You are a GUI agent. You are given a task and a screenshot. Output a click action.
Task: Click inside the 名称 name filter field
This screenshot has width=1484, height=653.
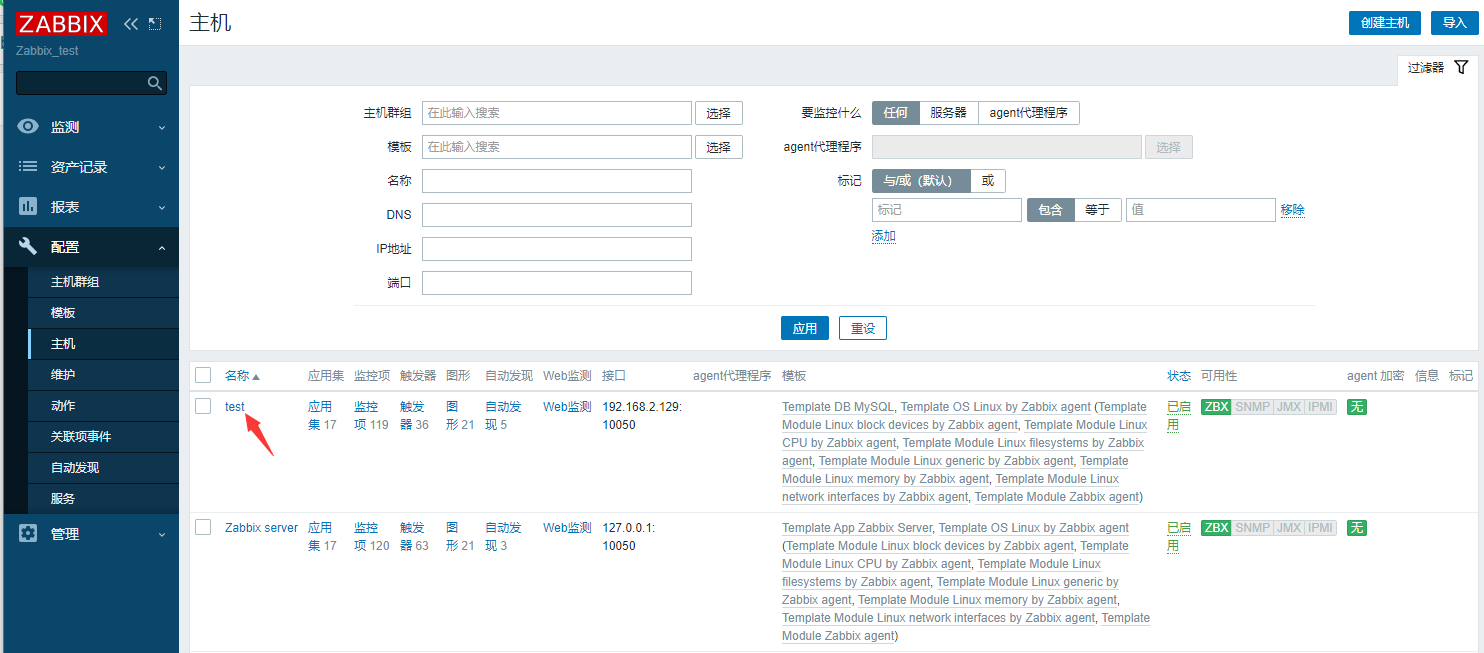click(556, 181)
